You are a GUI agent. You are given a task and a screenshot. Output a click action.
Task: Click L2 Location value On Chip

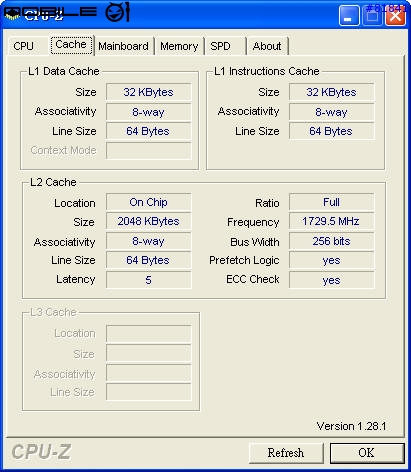point(148,202)
